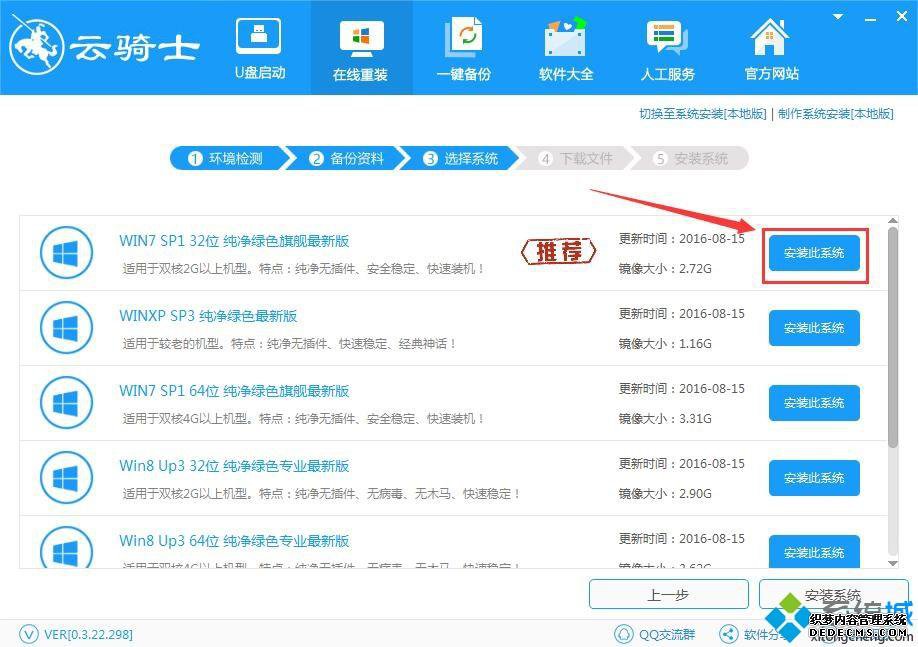Open WIN7 SP1 32位 纯净绿色旗舰最新版 title
Viewport: 918px width, 647px height.
tap(234, 241)
